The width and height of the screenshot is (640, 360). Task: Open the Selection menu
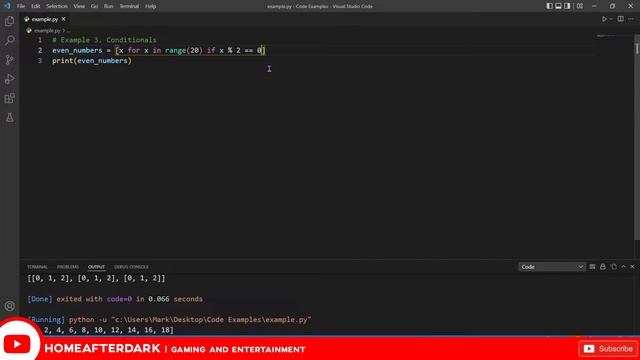coord(57,6)
